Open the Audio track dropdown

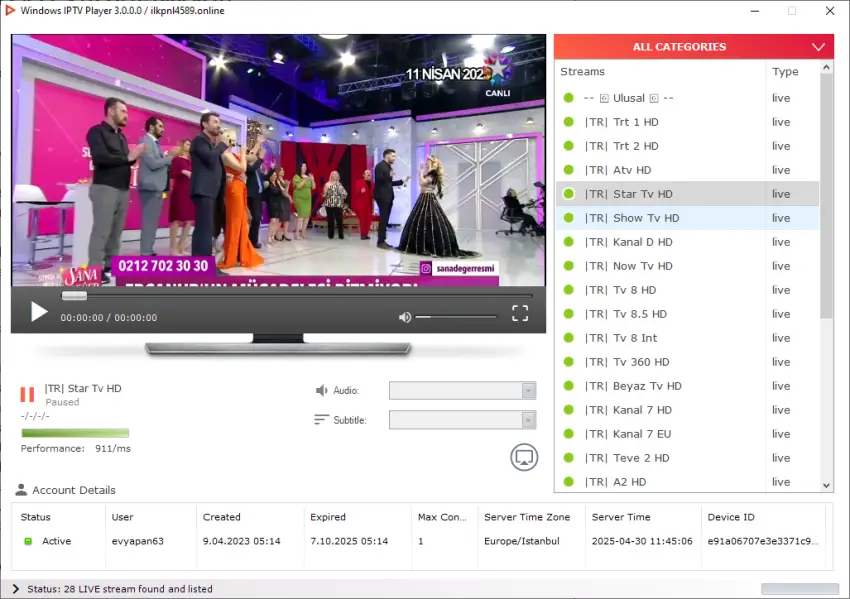(x=462, y=390)
